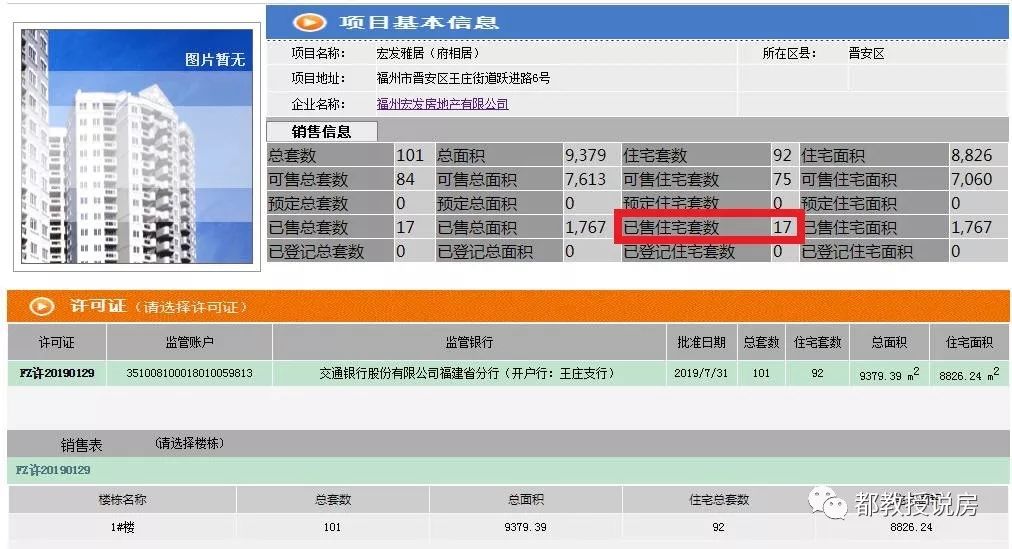Click value 8826.24 in 1#楼 row

pyautogui.click(x=911, y=527)
